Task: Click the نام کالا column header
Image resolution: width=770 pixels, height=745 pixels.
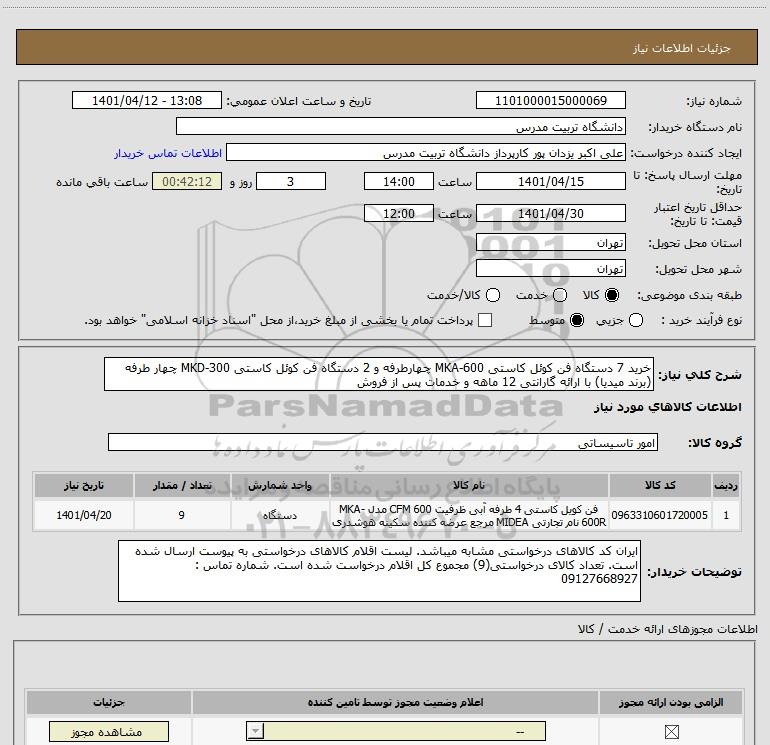Action: point(469,485)
